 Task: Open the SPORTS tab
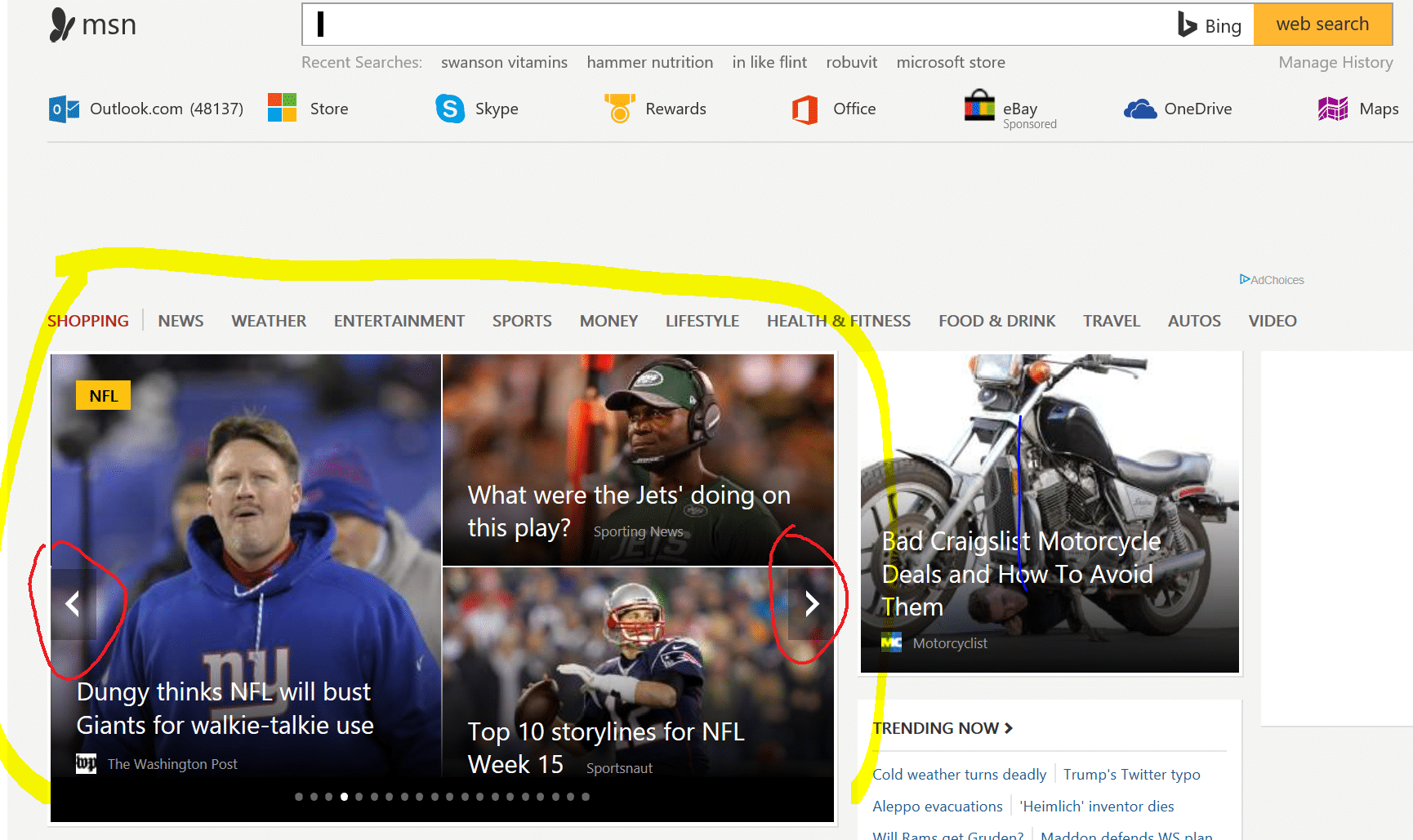(522, 321)
